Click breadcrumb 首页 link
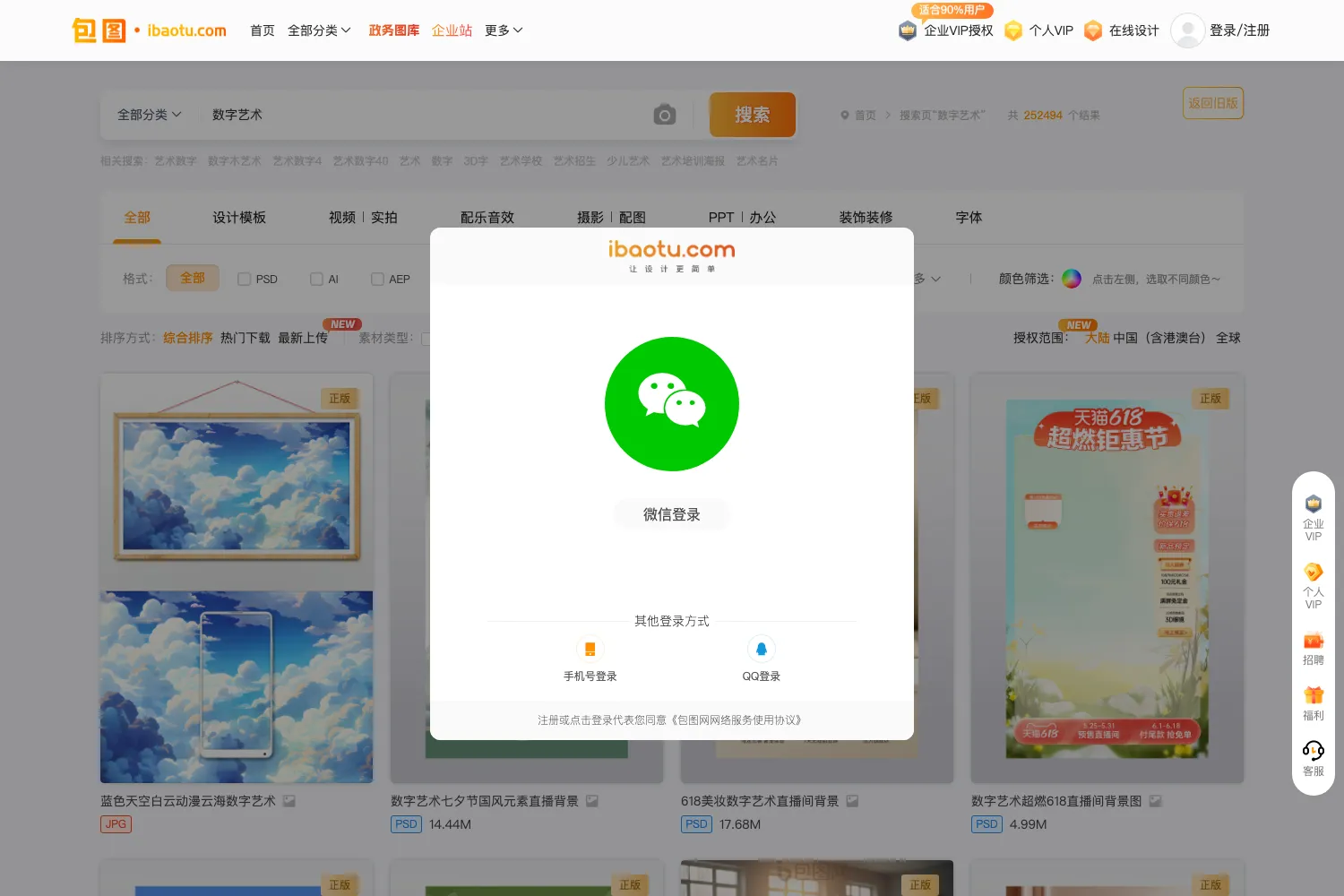1344x896 pixels. pos(866,116)
